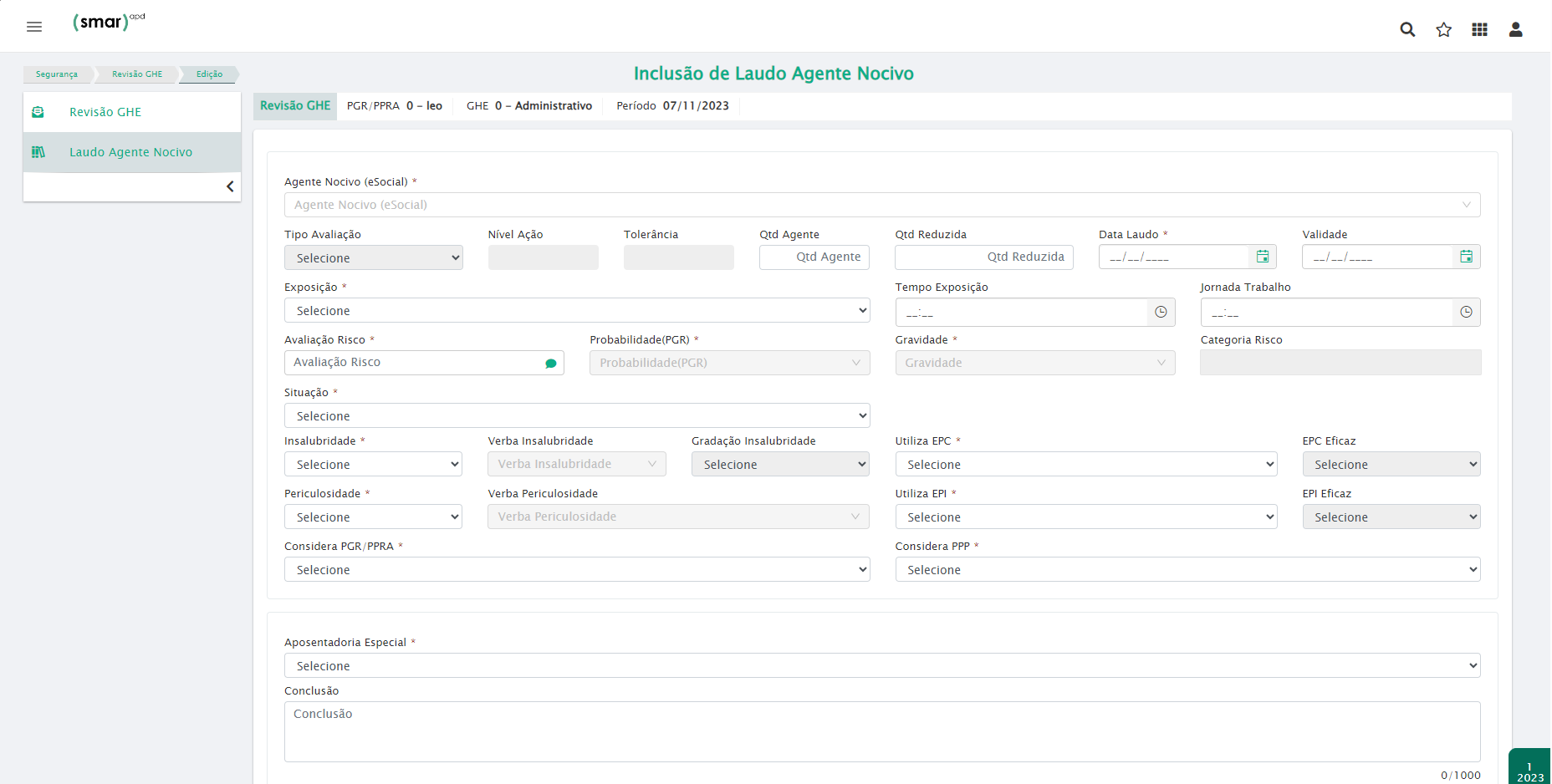Open the Situação select dropdown

click(x=576, y=416)
